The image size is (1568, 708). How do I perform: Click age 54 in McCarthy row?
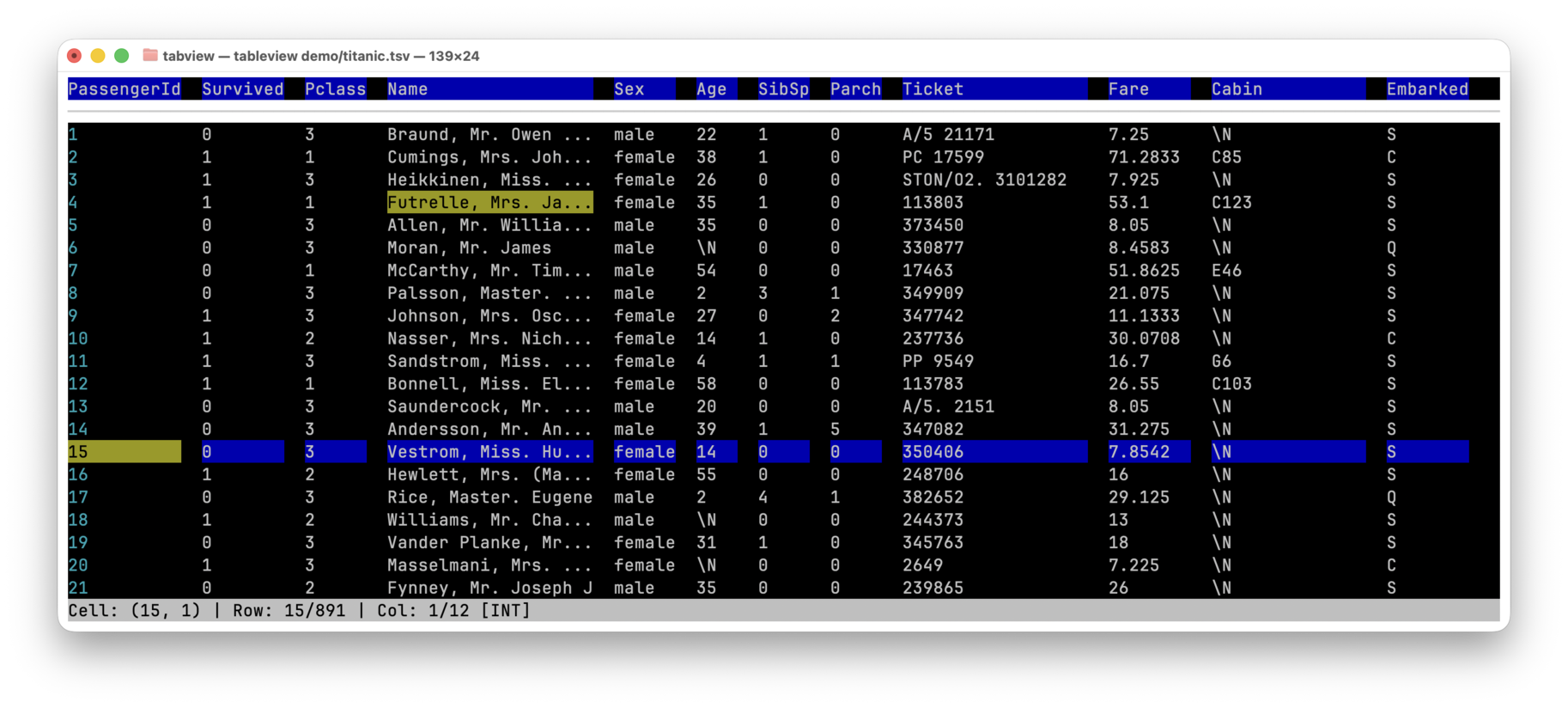click(706, 271)
